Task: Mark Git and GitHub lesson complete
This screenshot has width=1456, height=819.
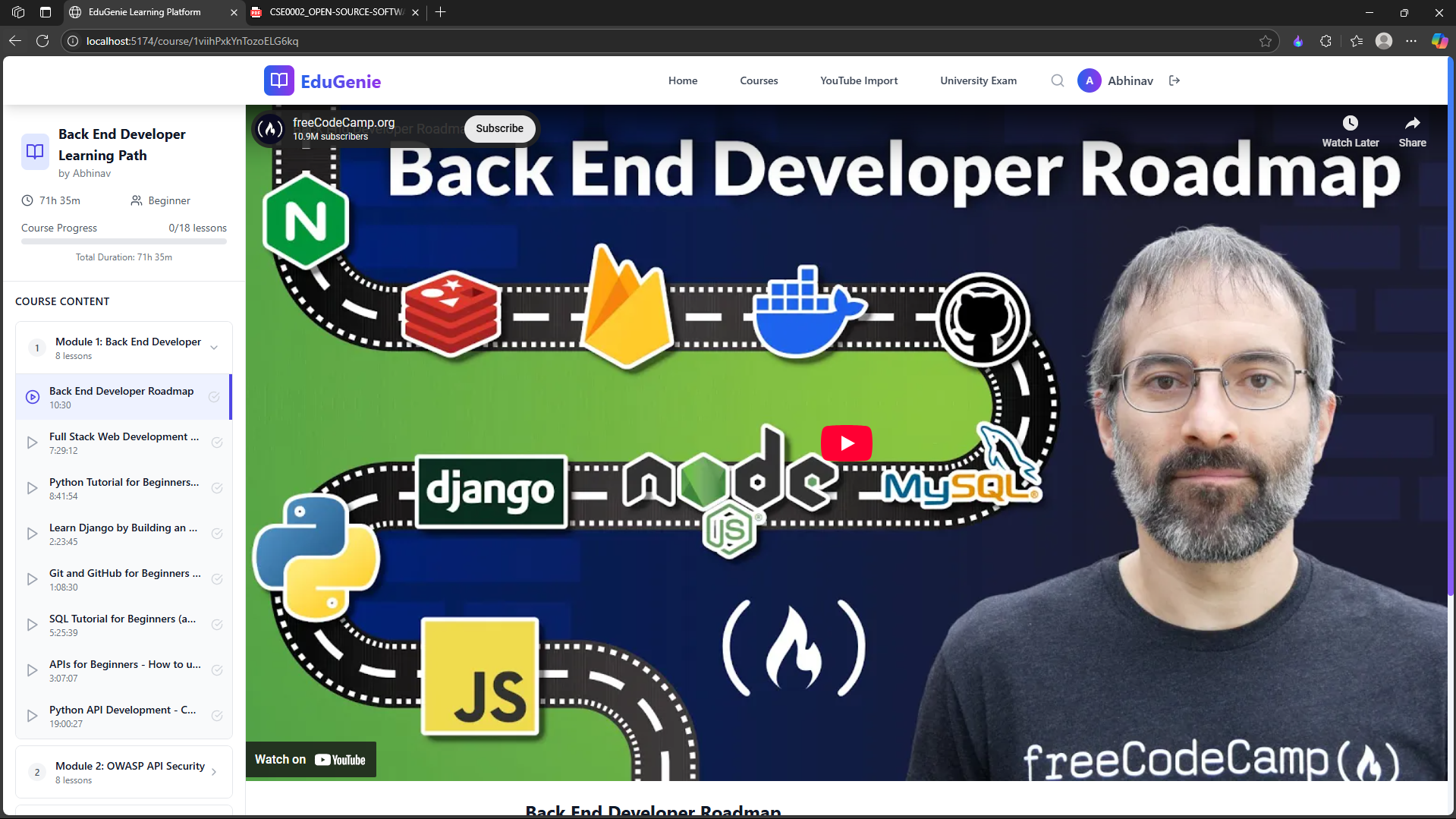Action: (x=217, y=579)
